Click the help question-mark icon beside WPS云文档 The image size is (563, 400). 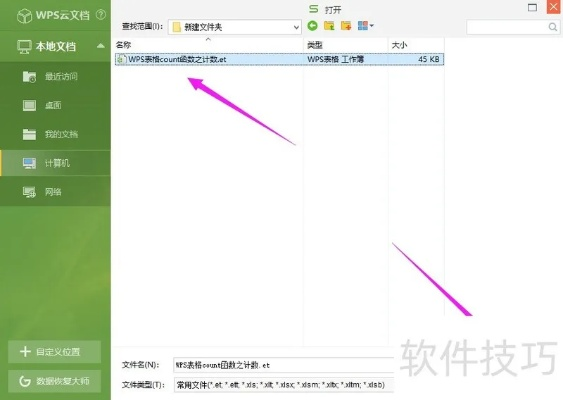(x=101, y=15)
